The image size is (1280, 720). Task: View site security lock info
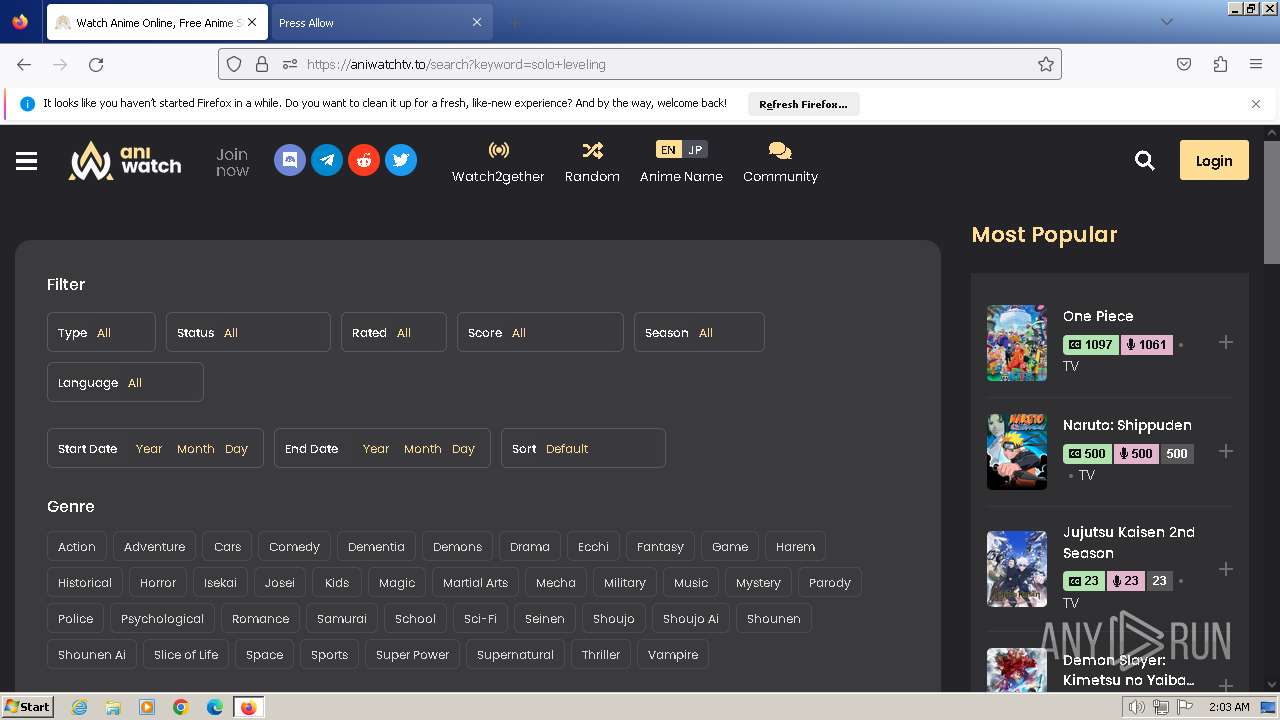click(262, 64)
